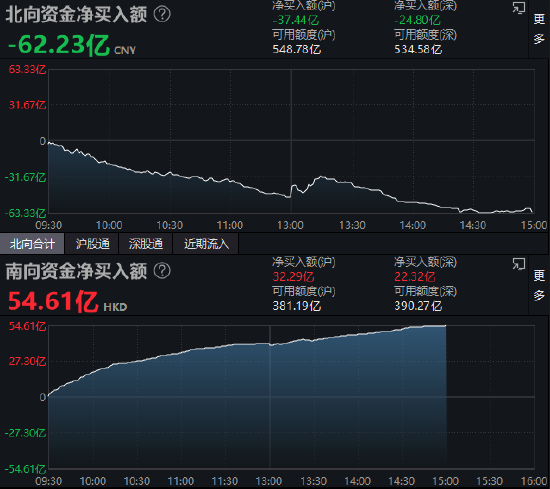
Task: Click the northbound 净买入额(深) value -24.80亿
Action: click(417, 20)
